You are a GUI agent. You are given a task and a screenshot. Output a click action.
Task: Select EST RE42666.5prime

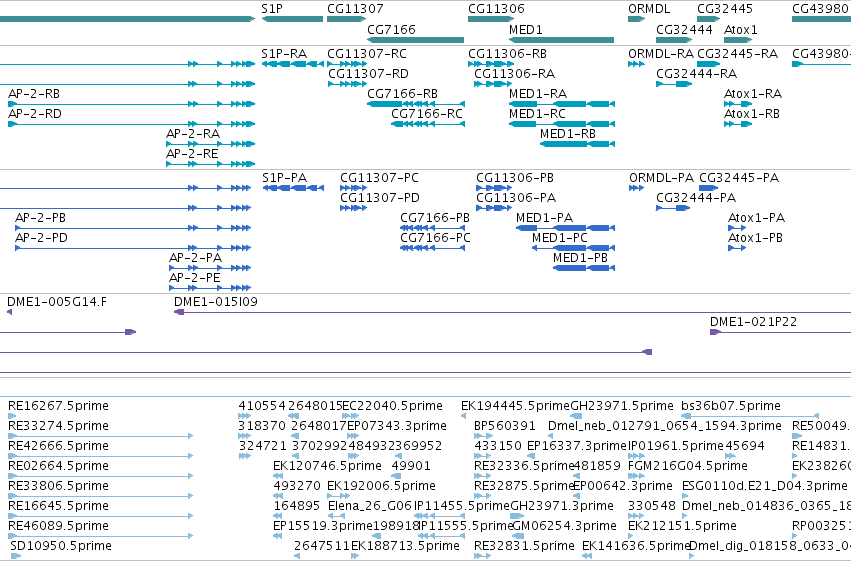pos(58,446)
